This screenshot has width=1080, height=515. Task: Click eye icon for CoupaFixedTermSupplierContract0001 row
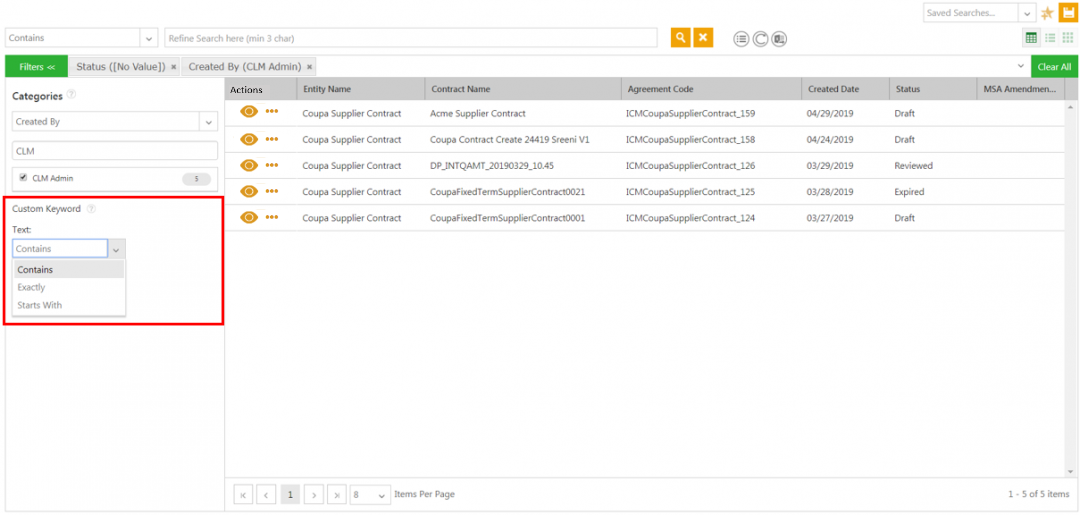tap(248, 218)
